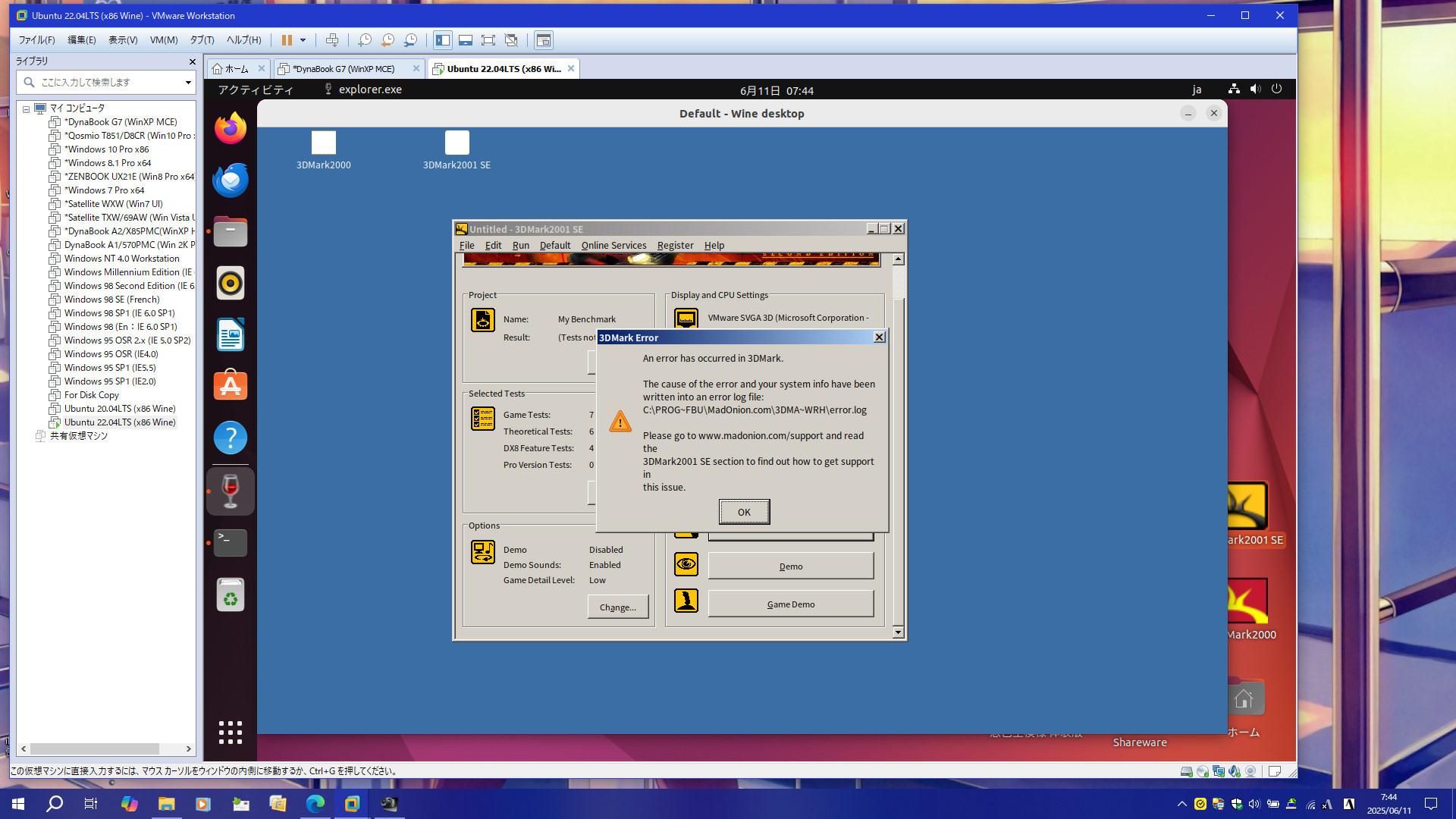Revert to snapshot using the VMware toolbar icon
The image size is (1456, 819).
(x=388, y=40)
